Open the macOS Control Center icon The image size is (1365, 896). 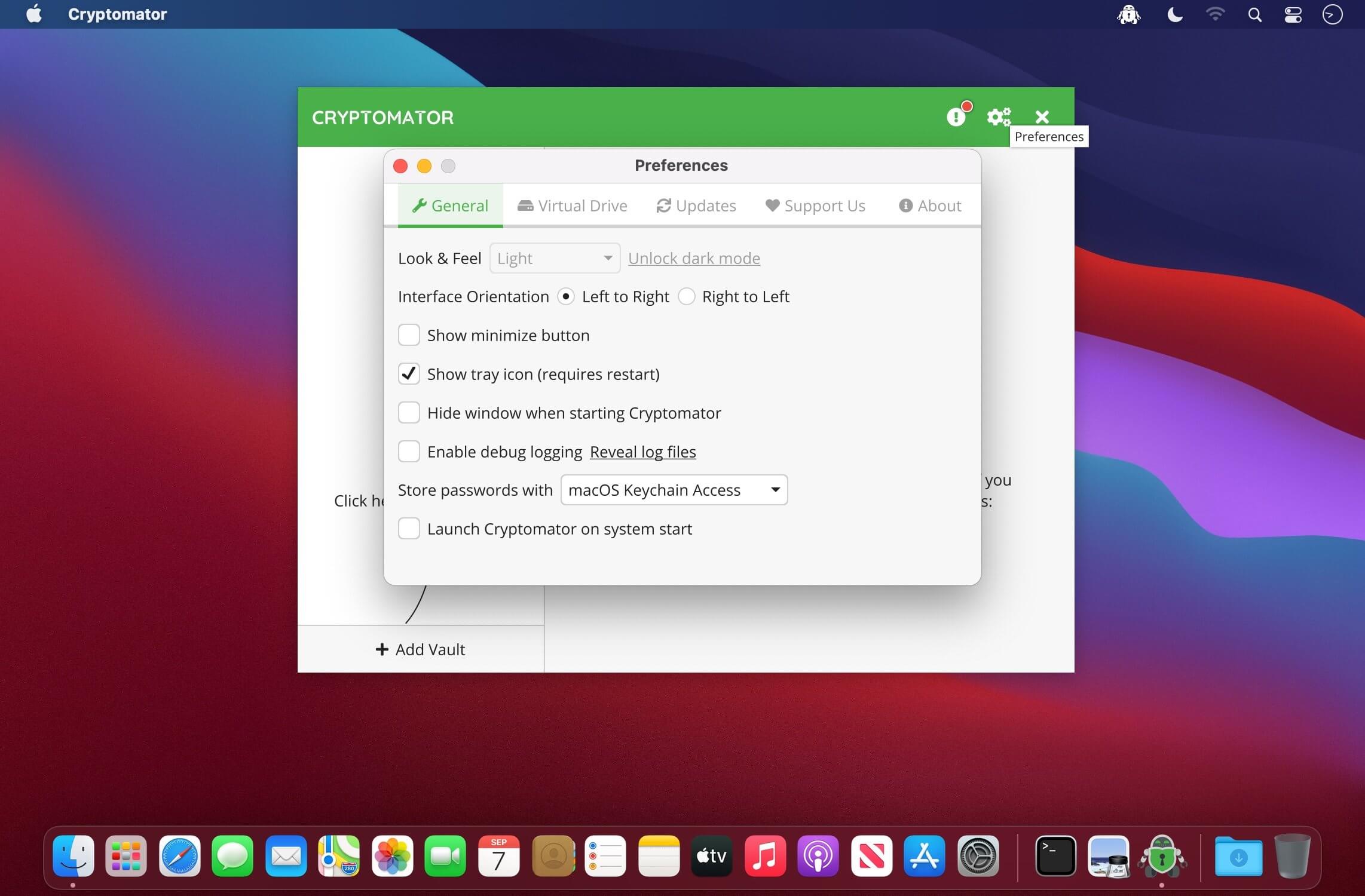coord(1293,14)
